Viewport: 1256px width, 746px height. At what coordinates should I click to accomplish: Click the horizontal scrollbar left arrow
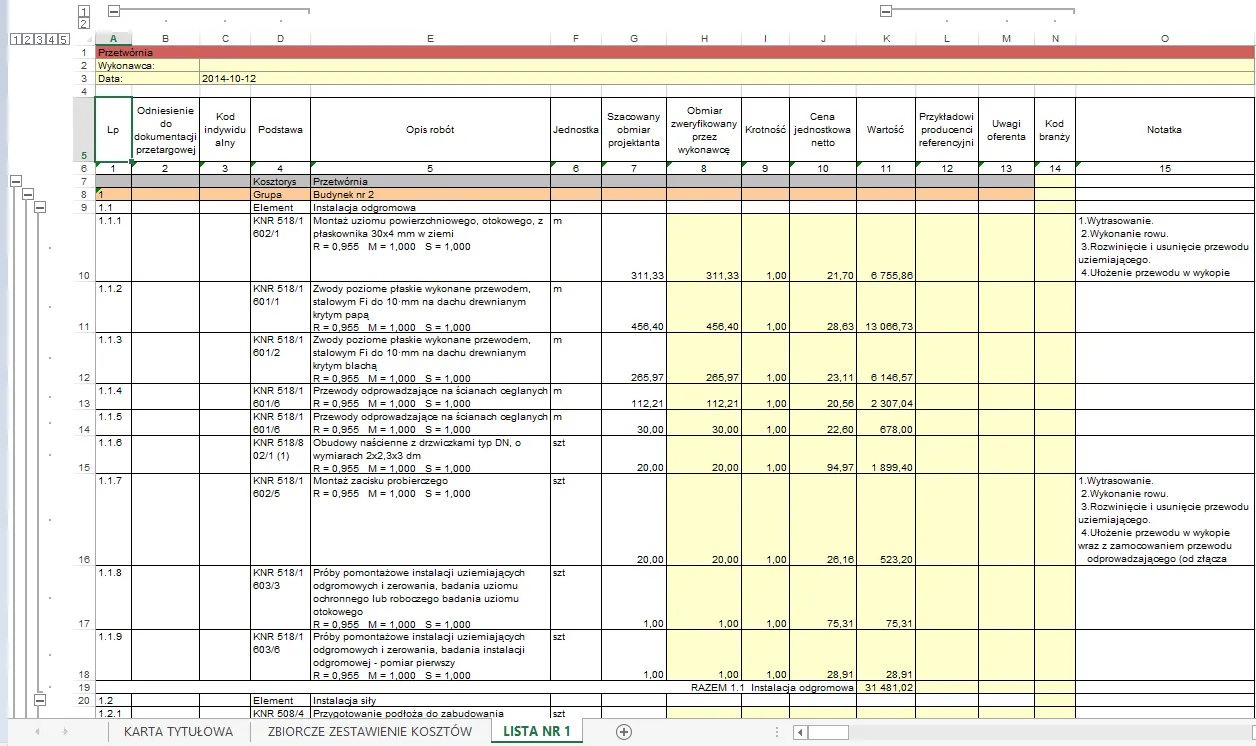coord(799,732)
